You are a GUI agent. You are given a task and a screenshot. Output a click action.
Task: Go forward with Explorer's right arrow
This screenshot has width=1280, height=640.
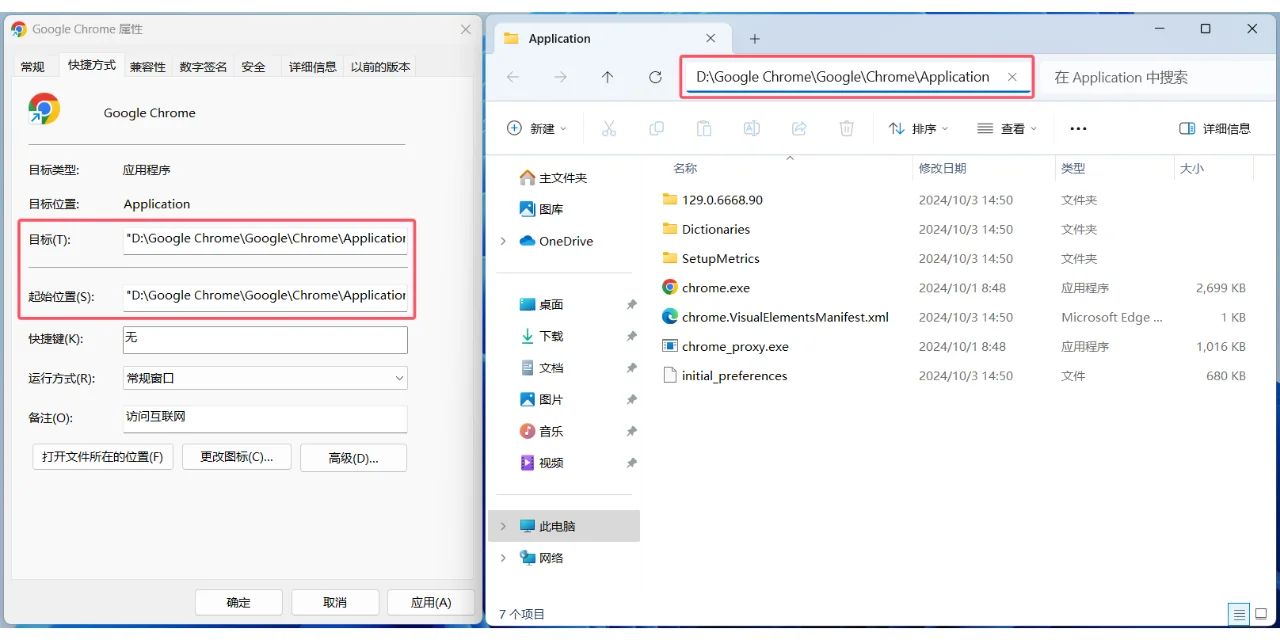pyautogui.click(x=560, y=77)
